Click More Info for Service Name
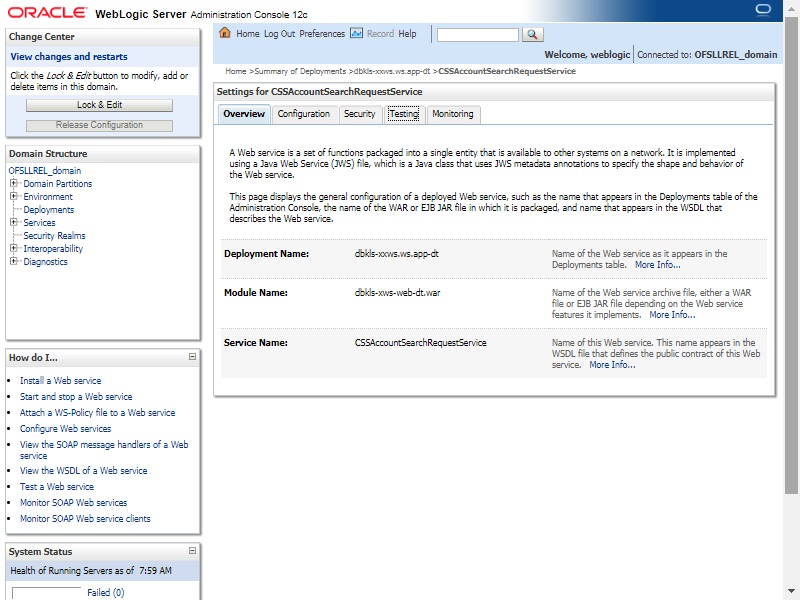Screen dimensions: 800x600 tap(612, 365)
